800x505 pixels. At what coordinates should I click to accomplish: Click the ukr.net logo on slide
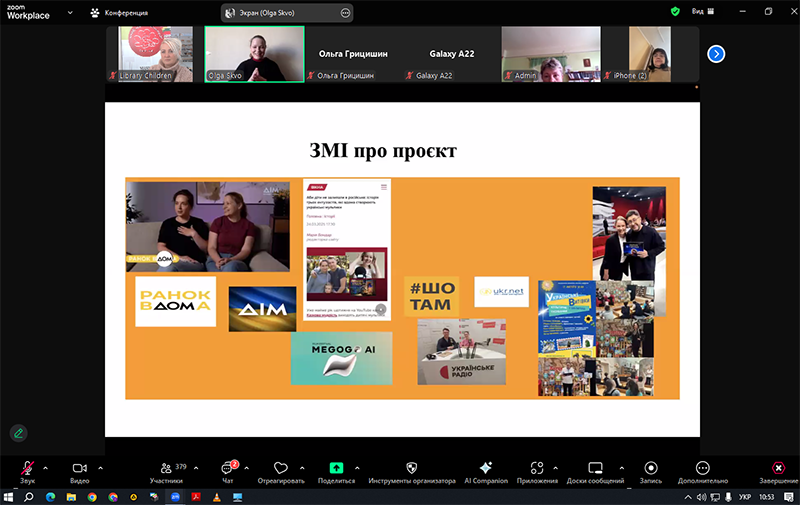502,292
